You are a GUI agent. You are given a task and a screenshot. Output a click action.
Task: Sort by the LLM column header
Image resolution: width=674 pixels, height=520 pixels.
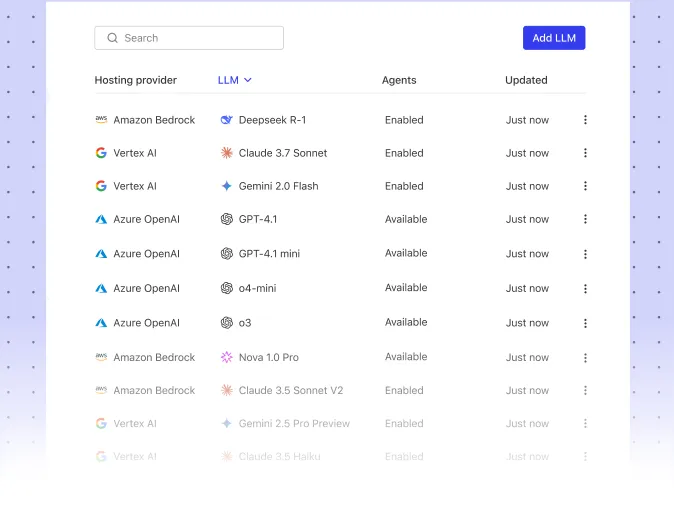coord(234,80)
